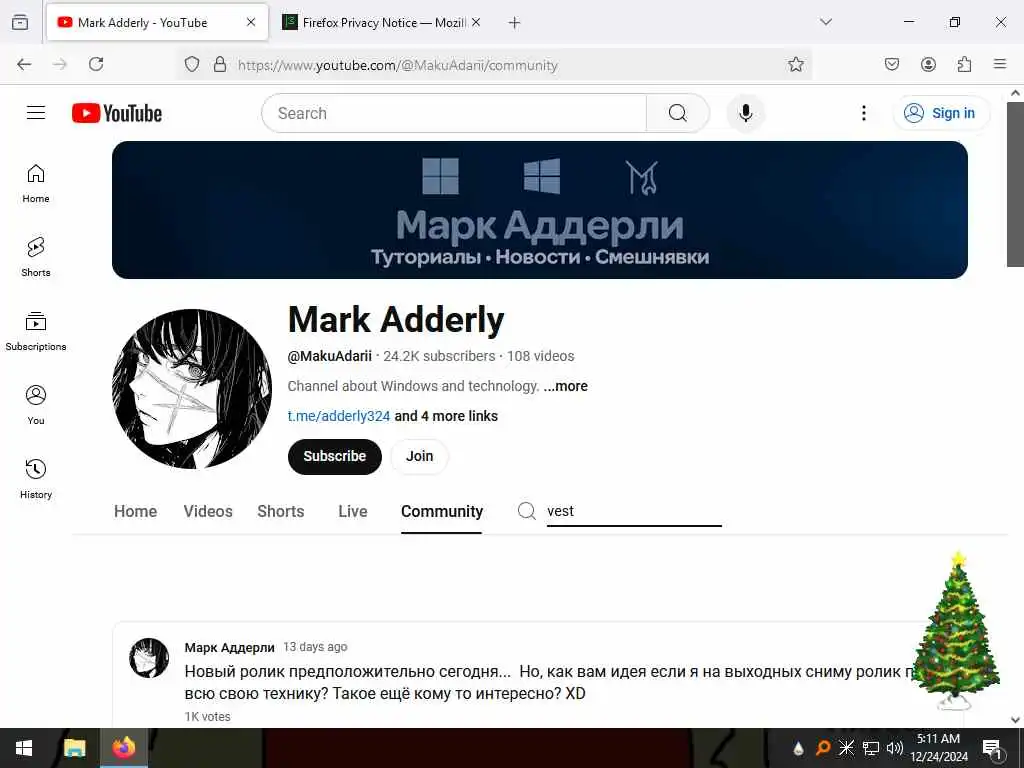
Task: Open channel Videos tab
Action: [x=208, y=511]
